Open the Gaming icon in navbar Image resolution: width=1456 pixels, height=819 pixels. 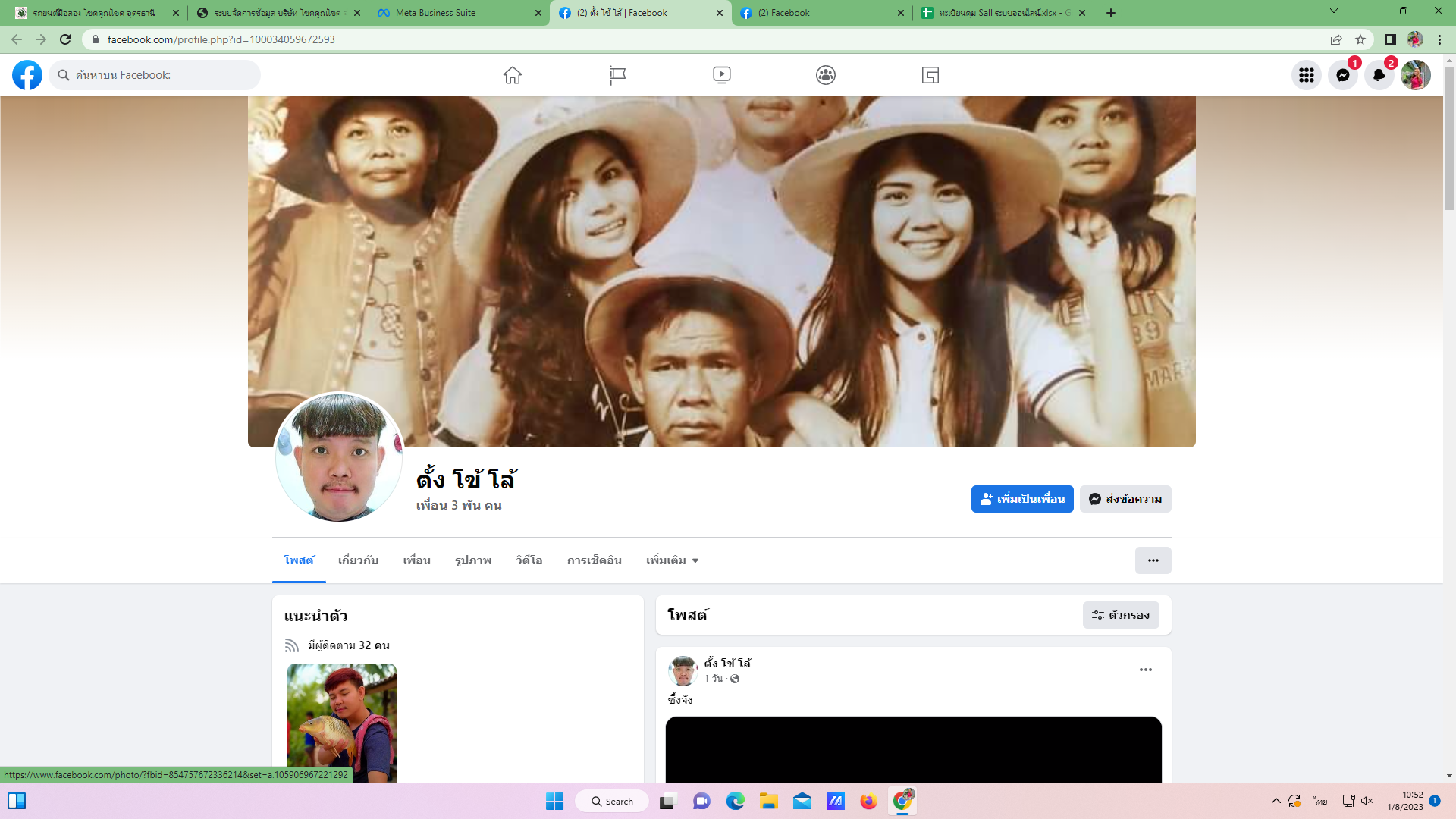point(930,75)
